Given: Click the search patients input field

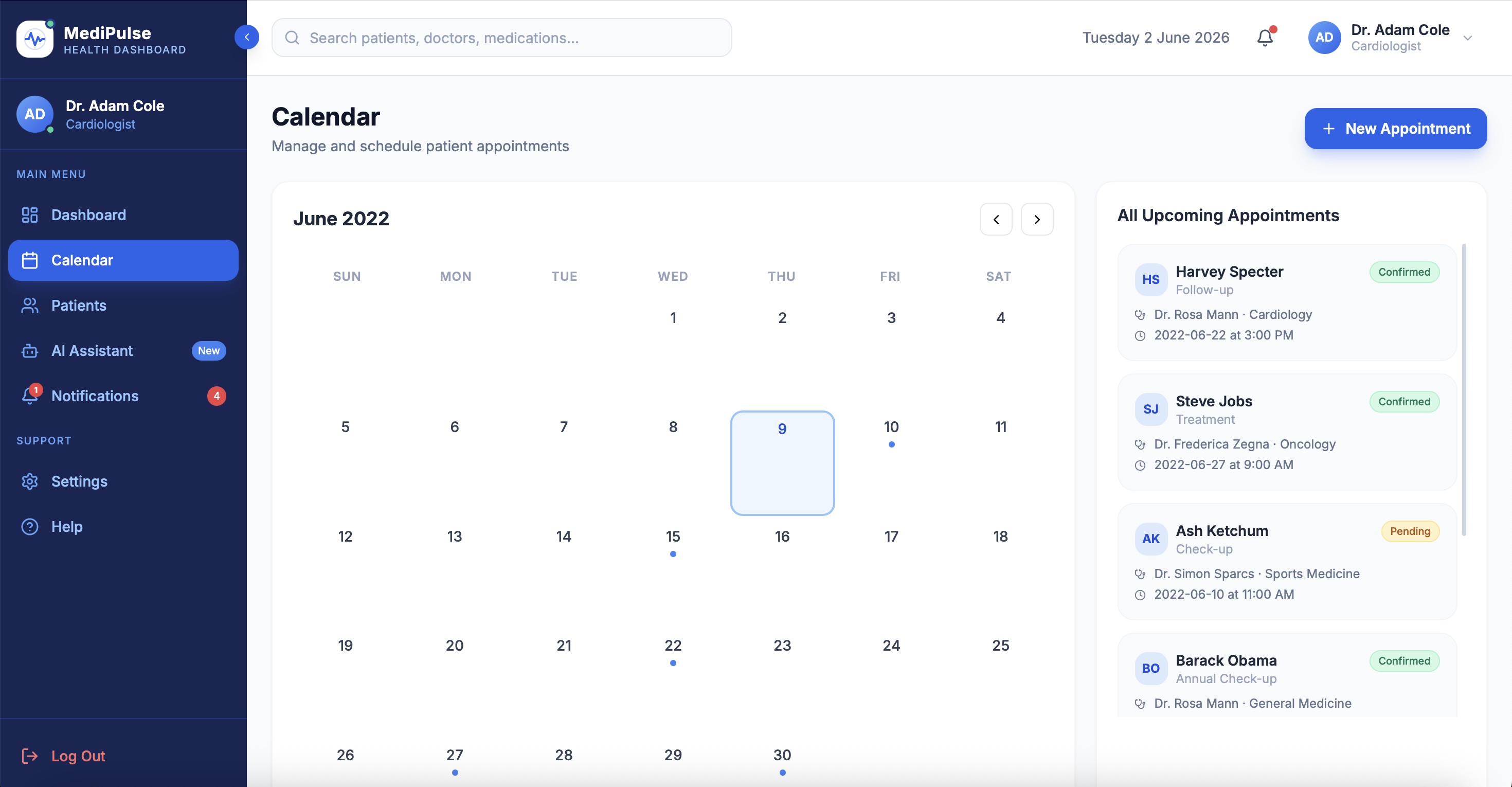Looking at the screenshot, I should [x=501, y=38].
